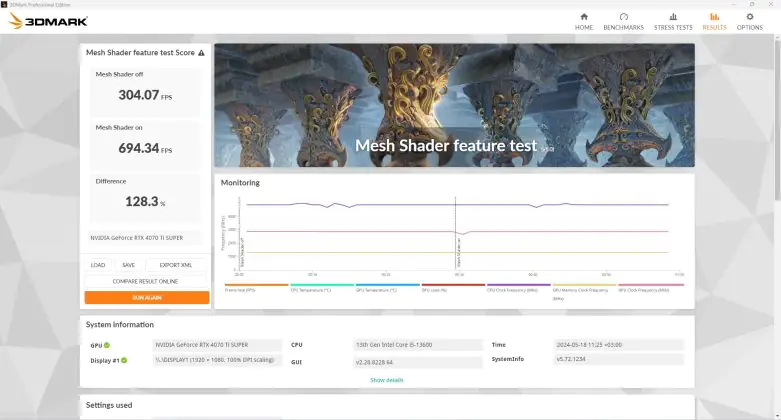Click the 3DMark logo
The width and height of the screenshot is (781, 420).
tap(48, 21)
